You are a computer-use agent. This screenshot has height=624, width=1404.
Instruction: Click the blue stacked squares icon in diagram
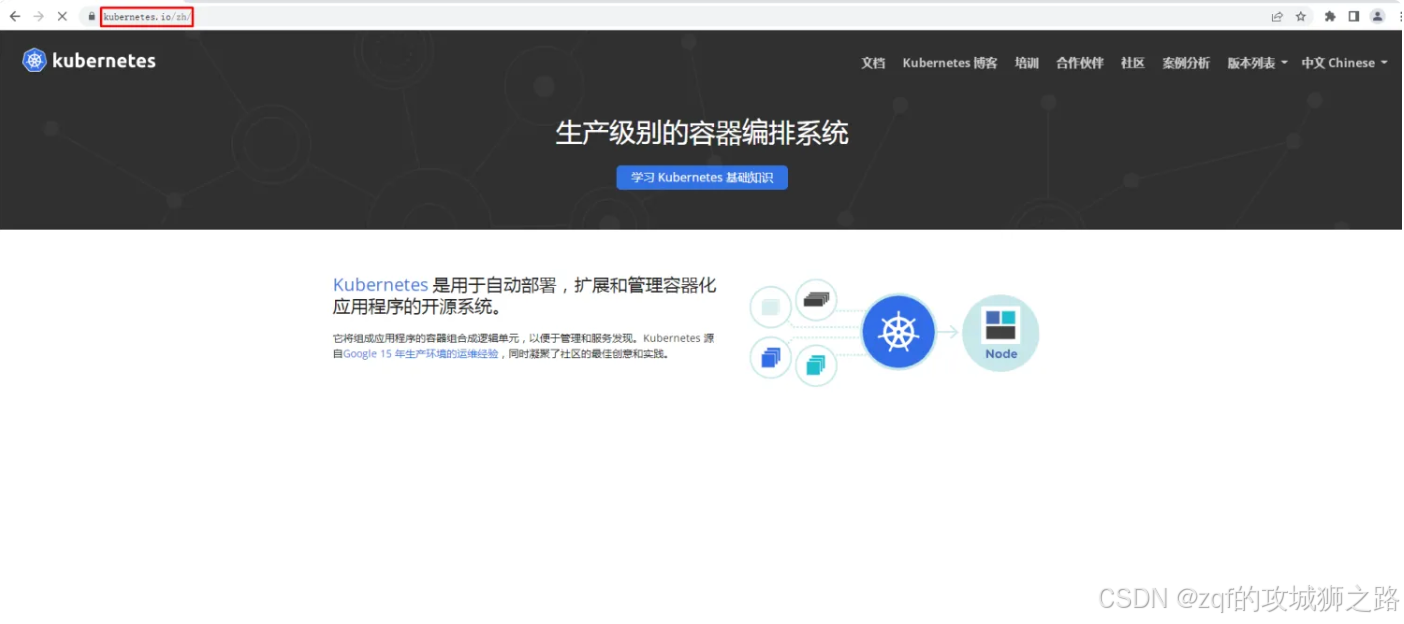[770, 357]
